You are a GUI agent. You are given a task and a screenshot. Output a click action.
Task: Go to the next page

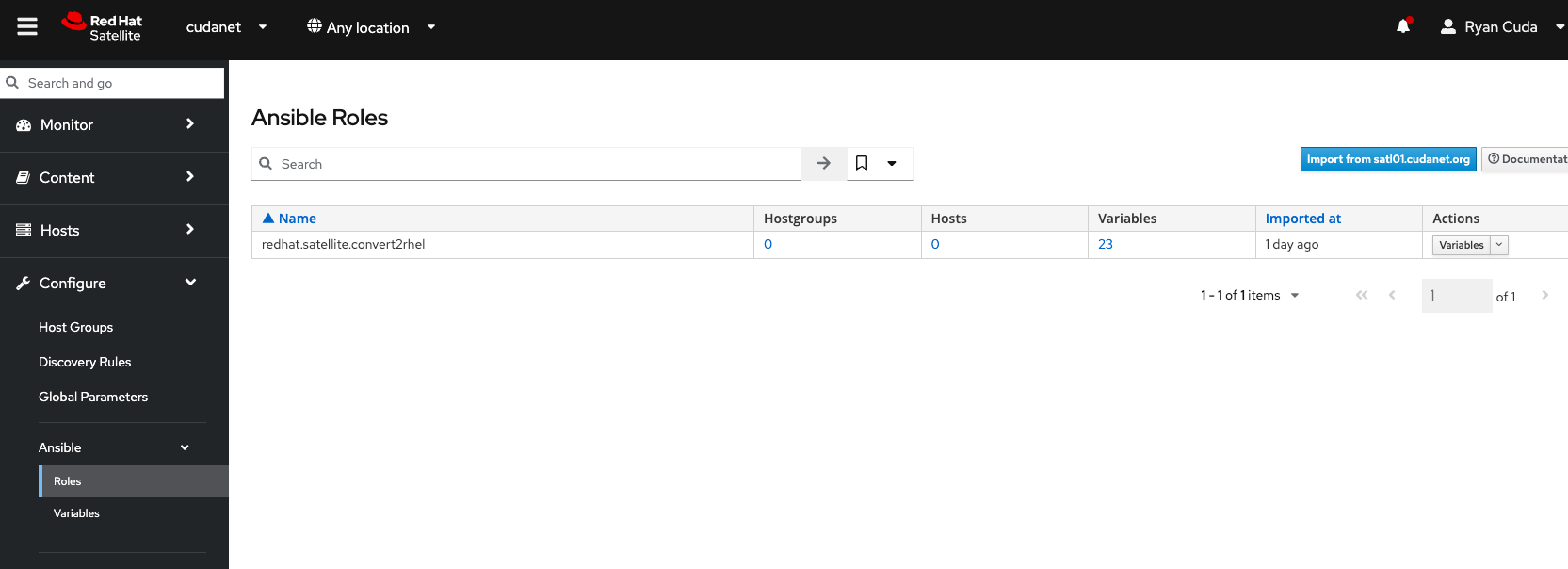pyautogui.click(x=1545, y=295)
